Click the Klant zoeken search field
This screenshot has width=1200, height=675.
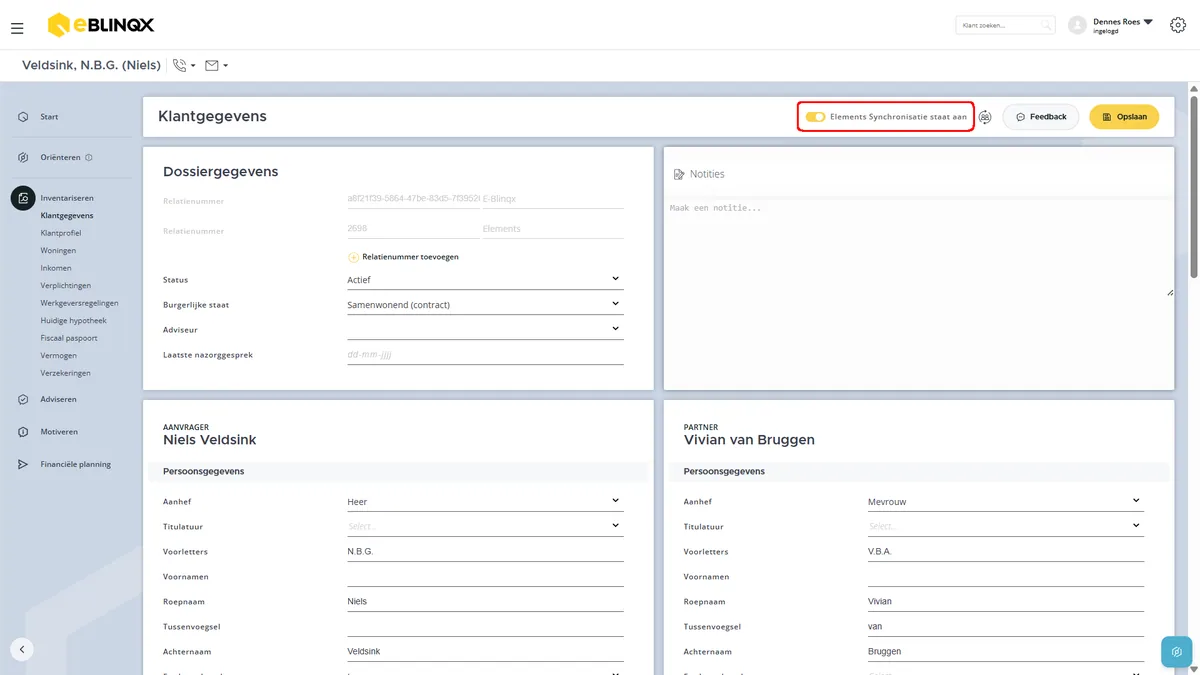click(x=1006, y=25)
